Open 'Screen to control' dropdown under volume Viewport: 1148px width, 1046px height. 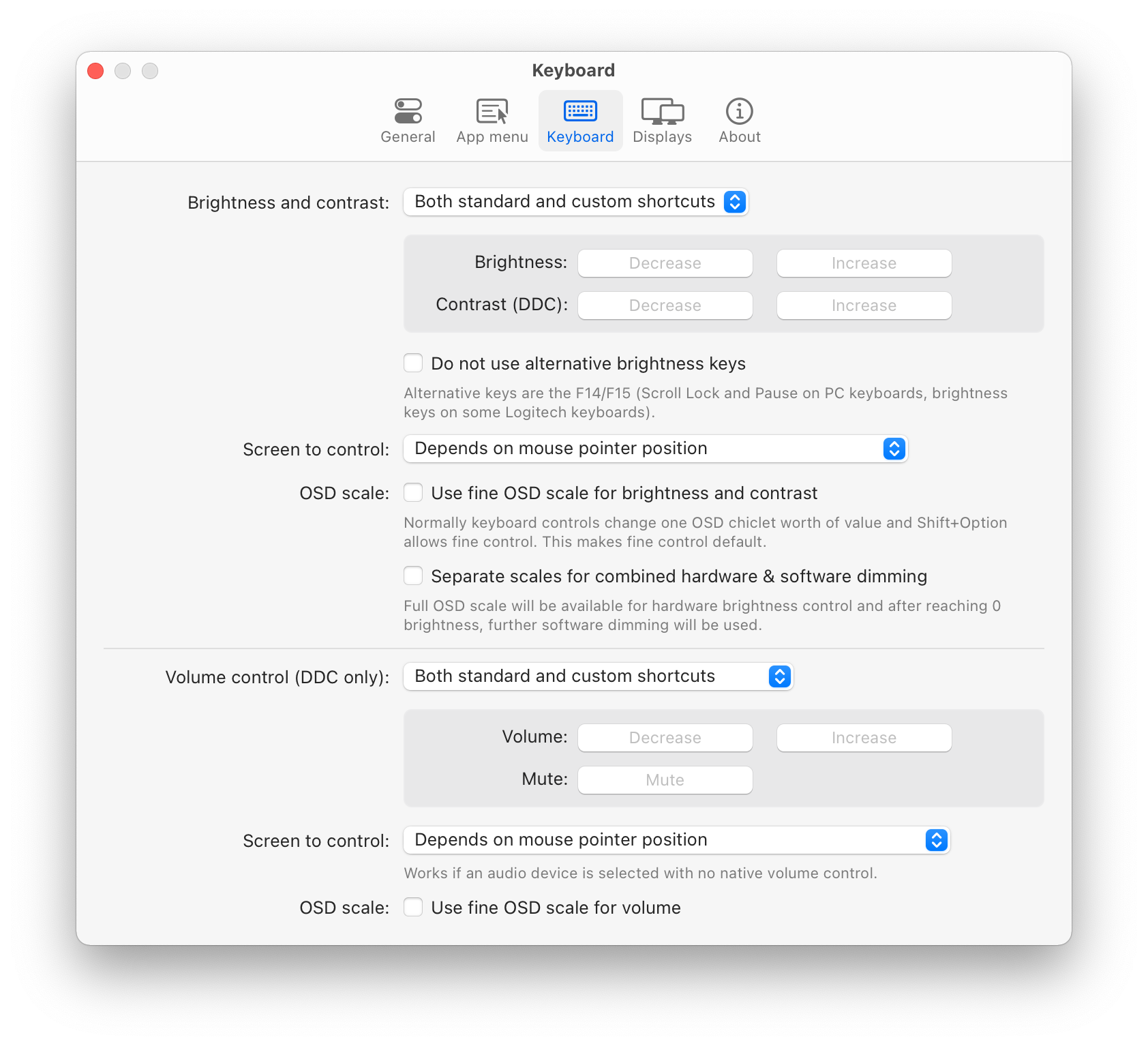click(x=676, y=840)
